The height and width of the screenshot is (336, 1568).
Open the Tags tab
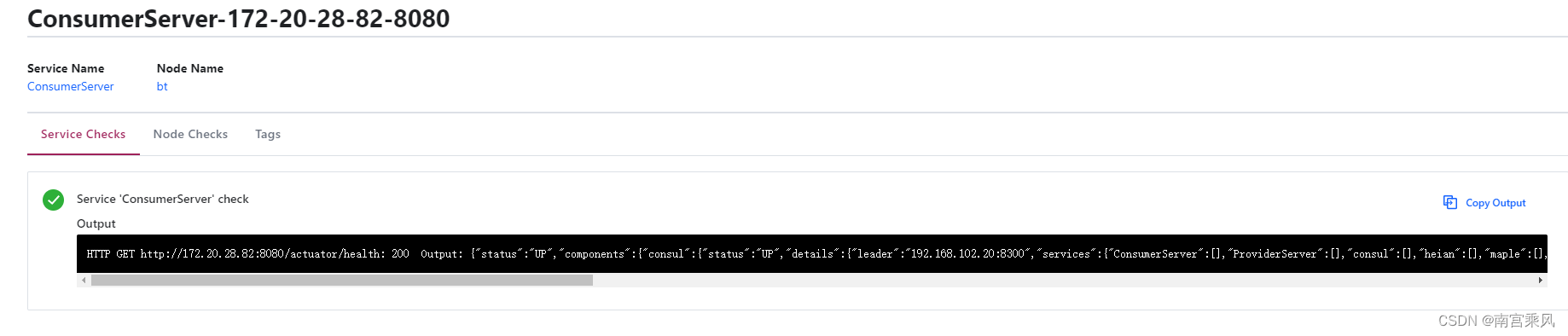tap(268, 134)
